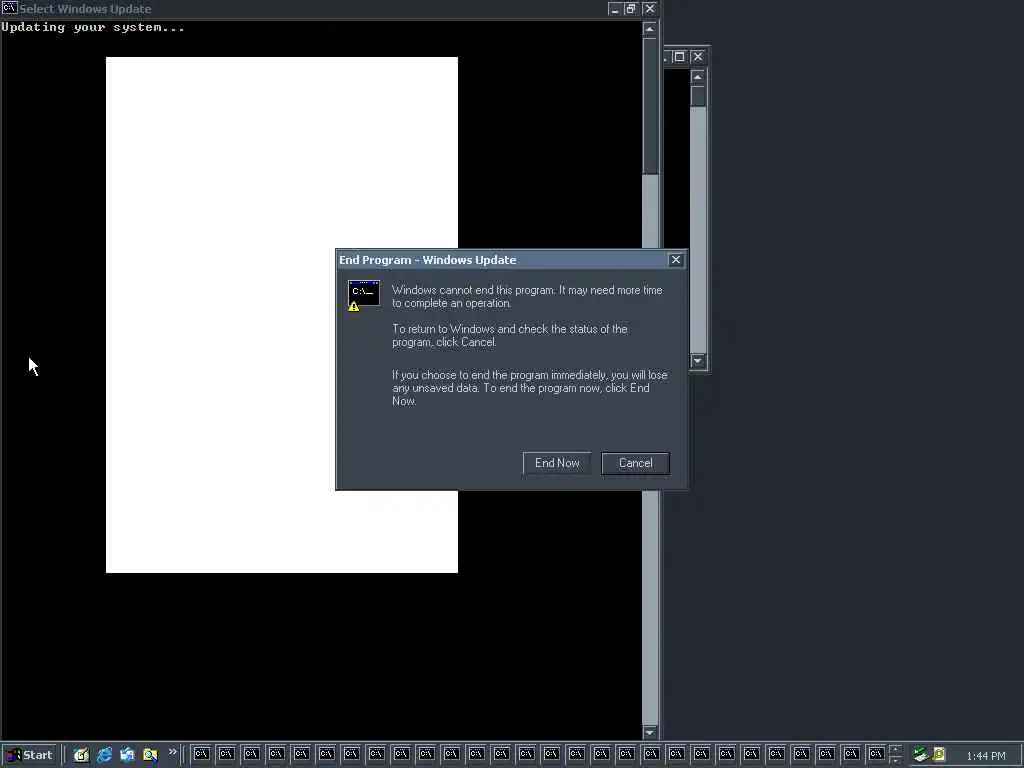
Task: Click the Windows Update console scrollbar thumb
Action: pos(650,106)
